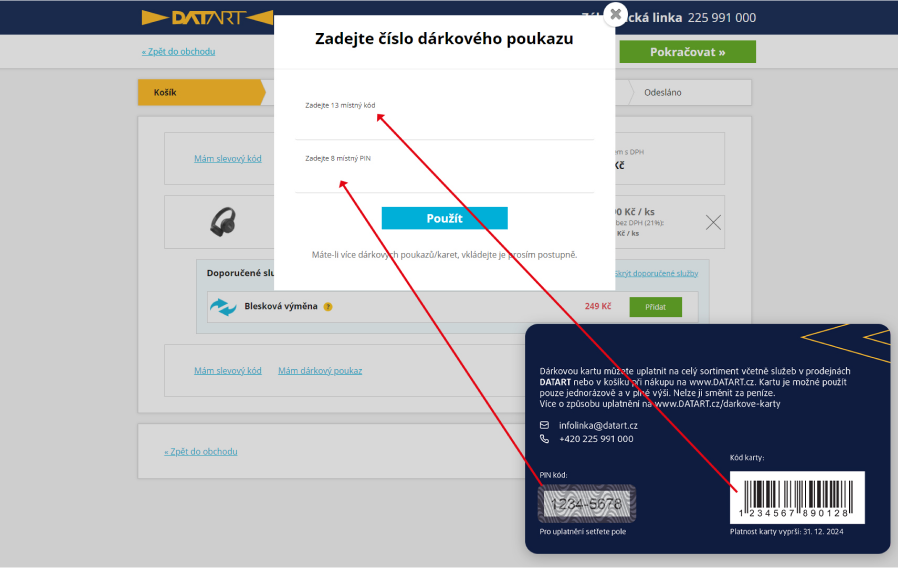Remove headphones item with X icon

[713, 222]
